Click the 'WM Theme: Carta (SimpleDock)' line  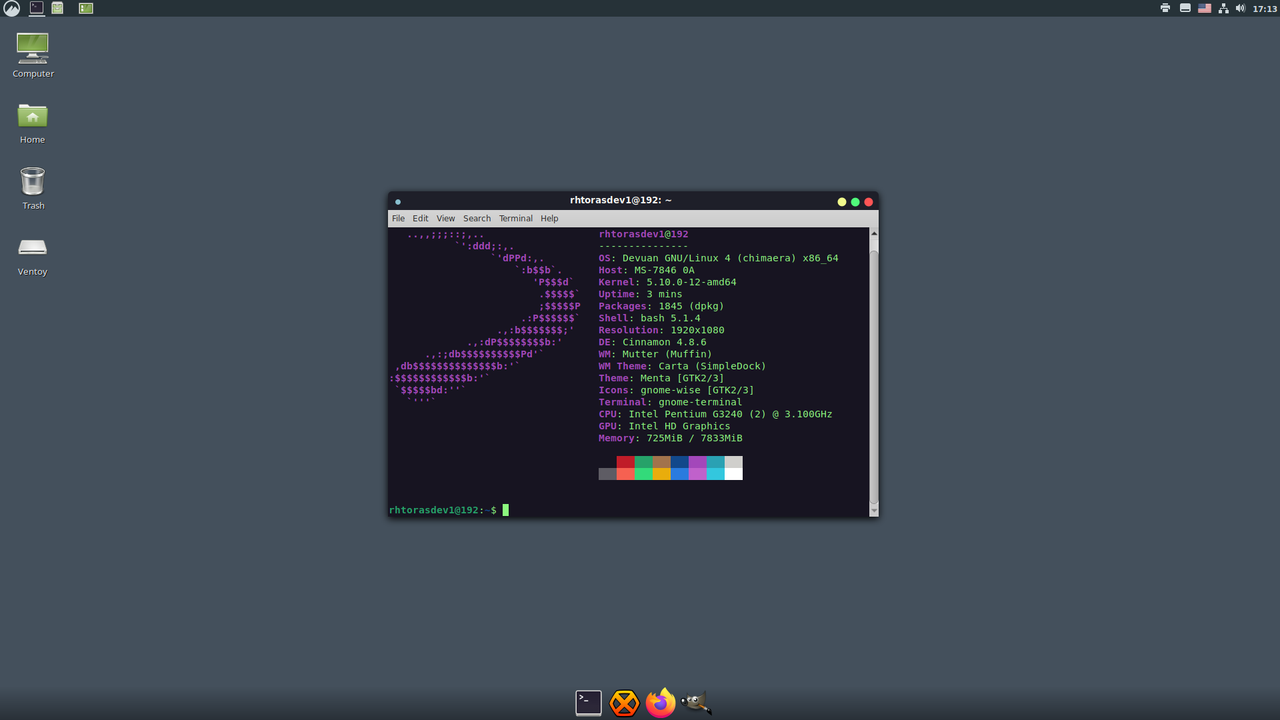[682, 366]
